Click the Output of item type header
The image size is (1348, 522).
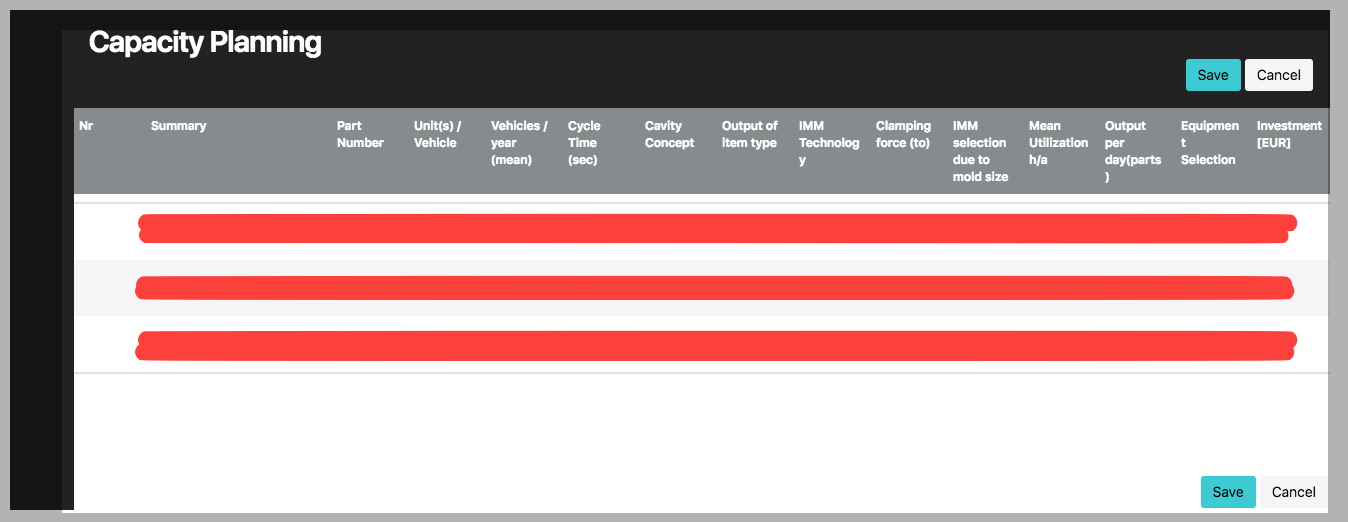(x=749, y=134)
